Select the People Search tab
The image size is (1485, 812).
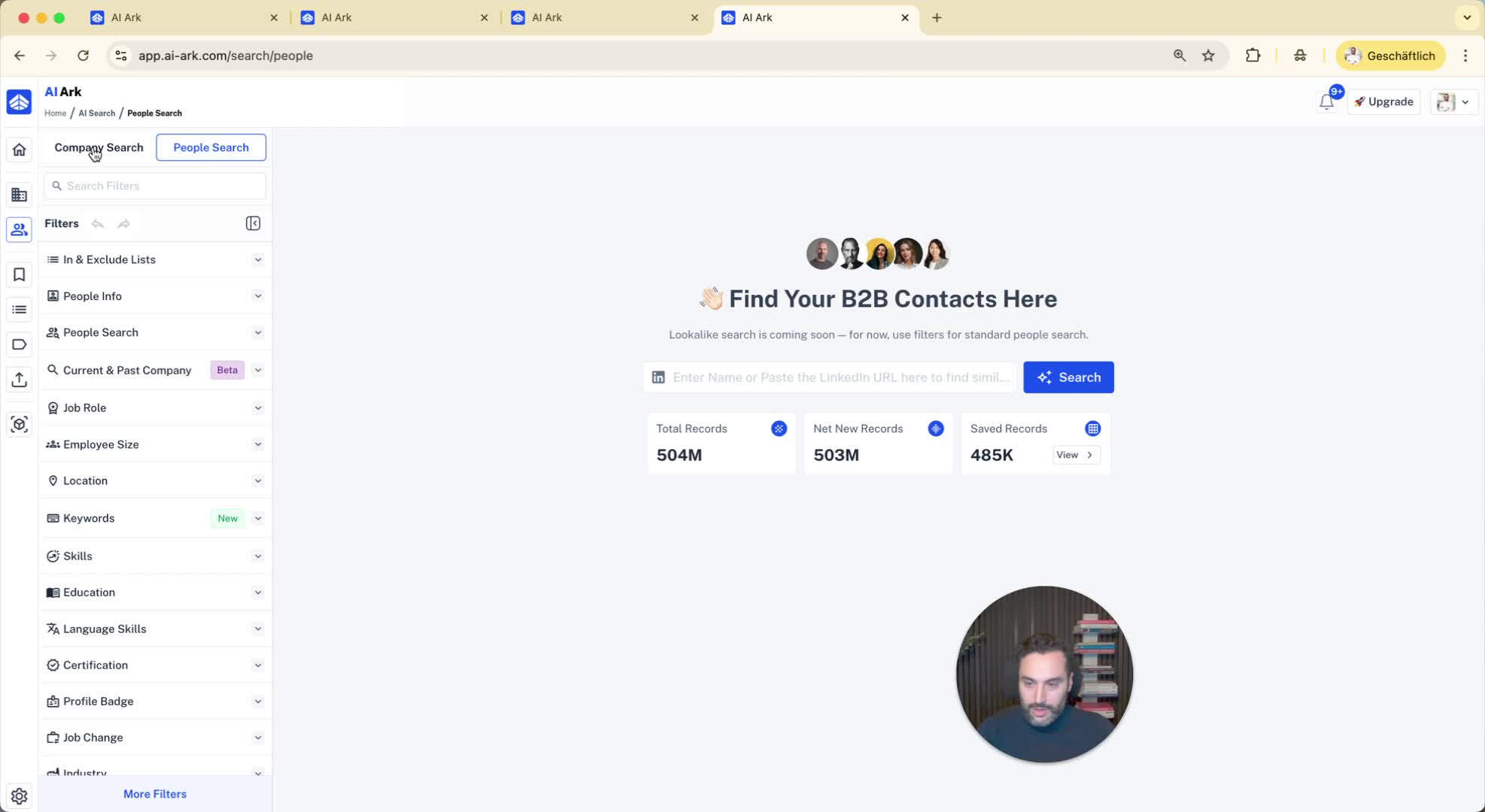tap(211, 147)
